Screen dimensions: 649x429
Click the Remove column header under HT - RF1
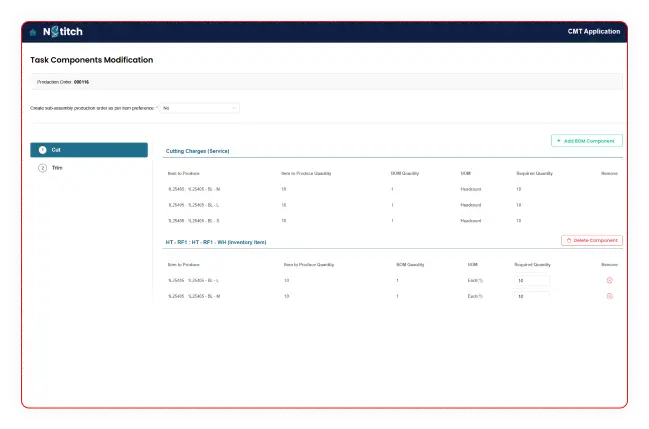coord(609,265)
